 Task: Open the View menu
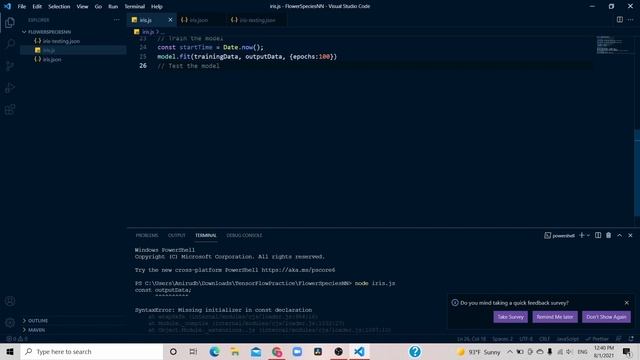pyautogui.click(x=82, y=7)
